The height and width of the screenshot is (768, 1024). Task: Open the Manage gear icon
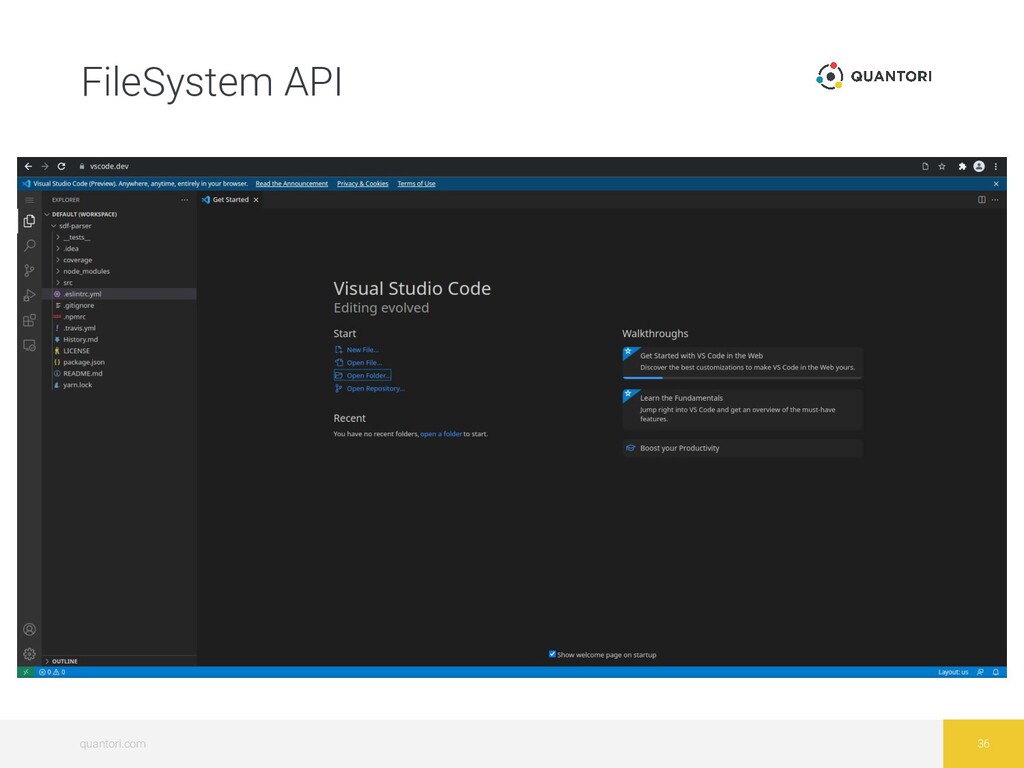(29, 654)
